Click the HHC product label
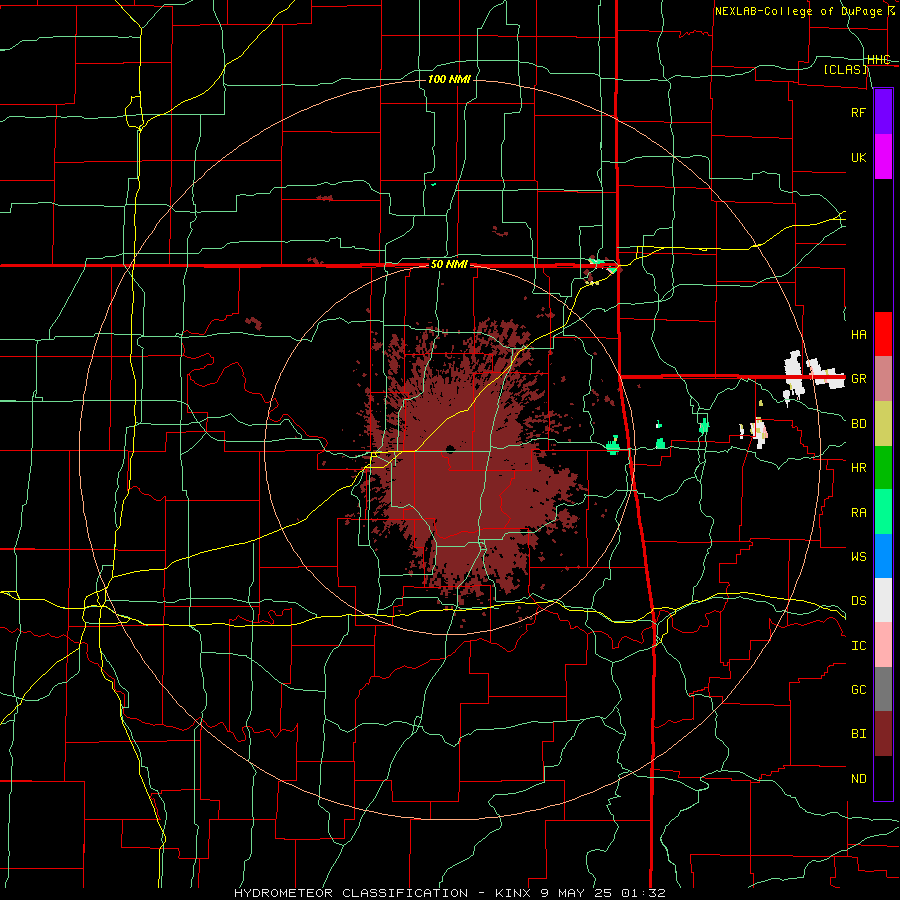Viewport: 900px width, 900px height. 878,60
